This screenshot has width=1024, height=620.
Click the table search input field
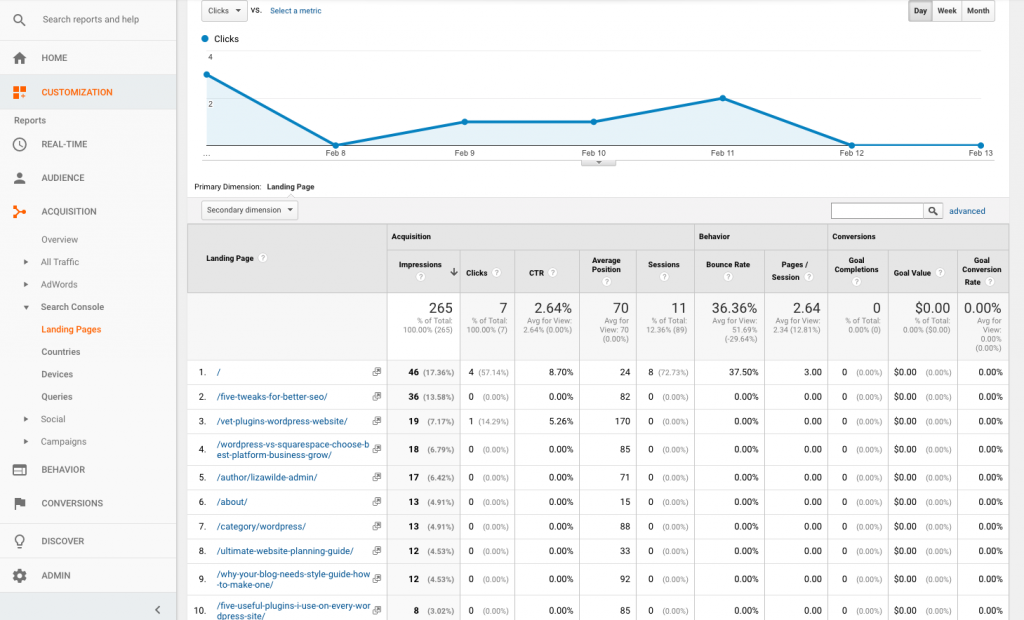[x=877, y=211]
